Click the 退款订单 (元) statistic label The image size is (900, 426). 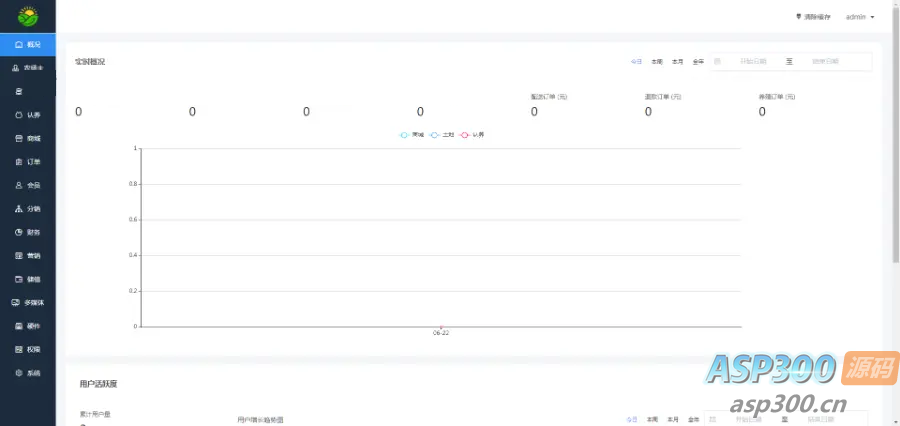663,97
